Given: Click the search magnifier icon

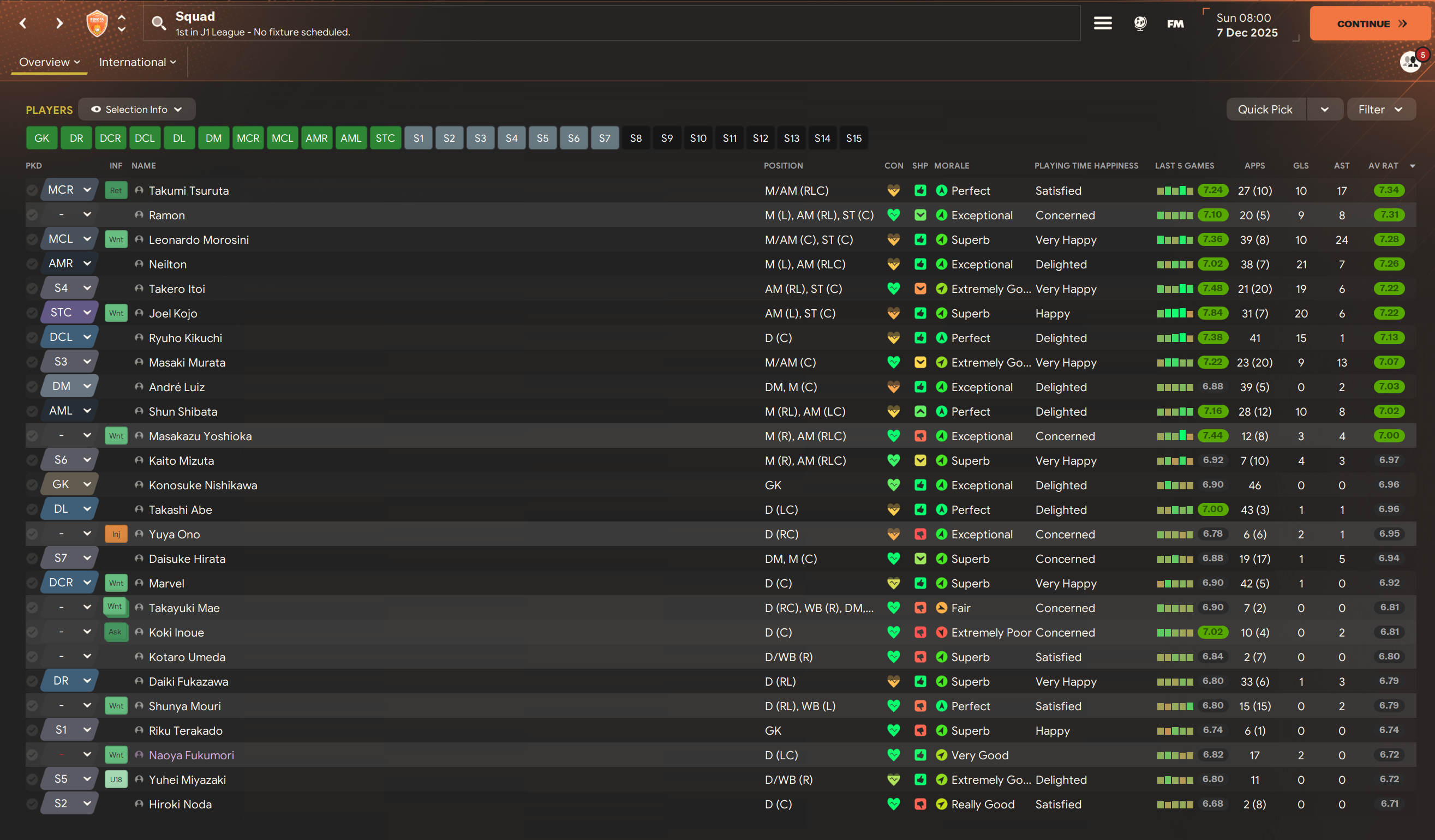Looking at the screenshot, I should (158, 23).
